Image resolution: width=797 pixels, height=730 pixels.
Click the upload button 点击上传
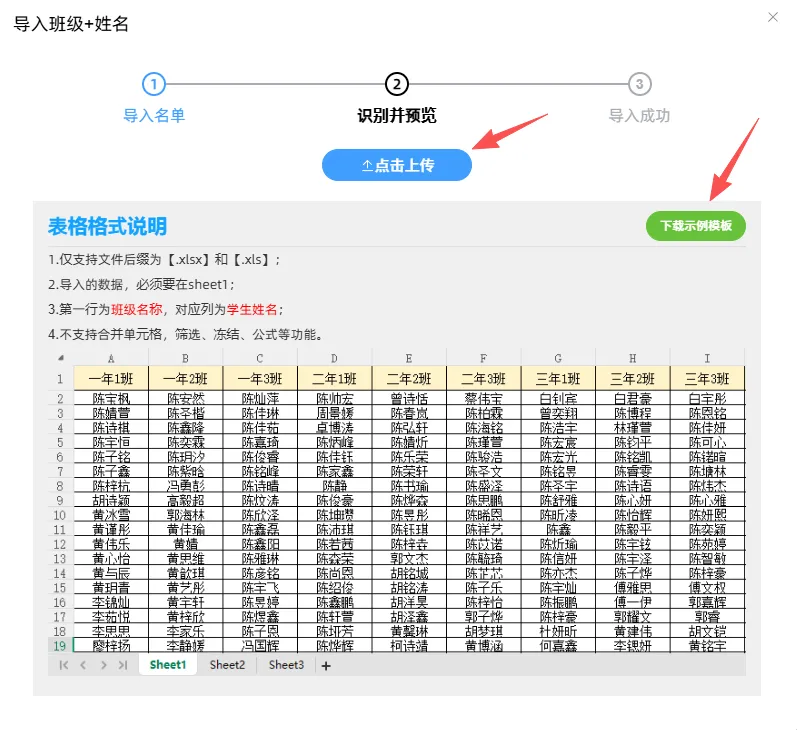pyautogui.click(x=396, y=165)
